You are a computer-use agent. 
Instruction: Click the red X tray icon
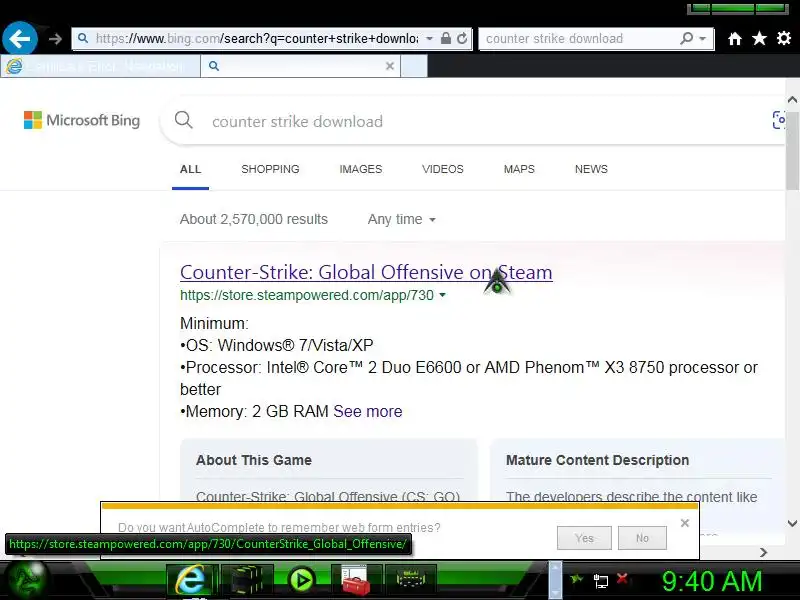(x=622, y=579)
